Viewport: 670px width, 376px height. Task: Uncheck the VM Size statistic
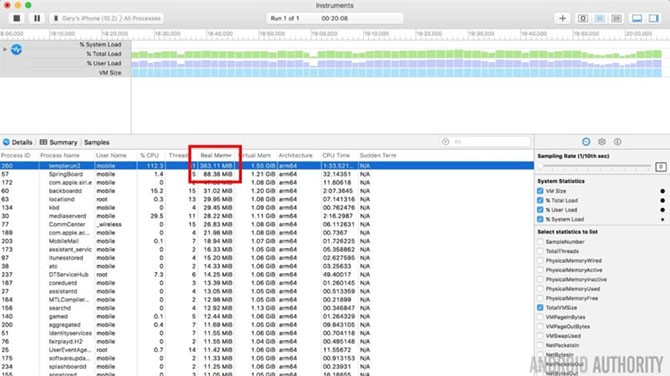(540, 191)
